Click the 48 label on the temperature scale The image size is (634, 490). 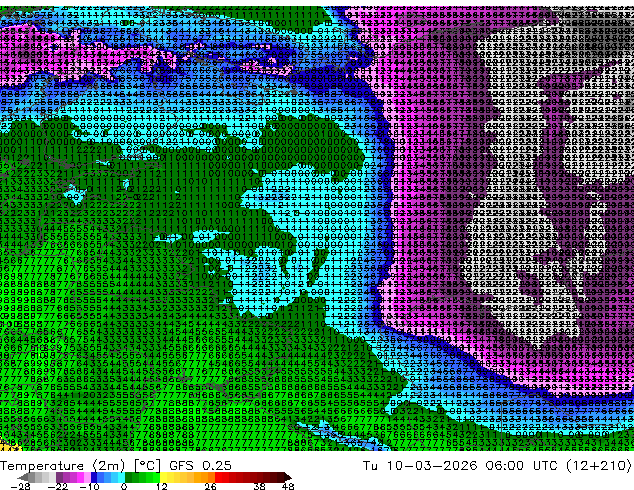point(288,486)
